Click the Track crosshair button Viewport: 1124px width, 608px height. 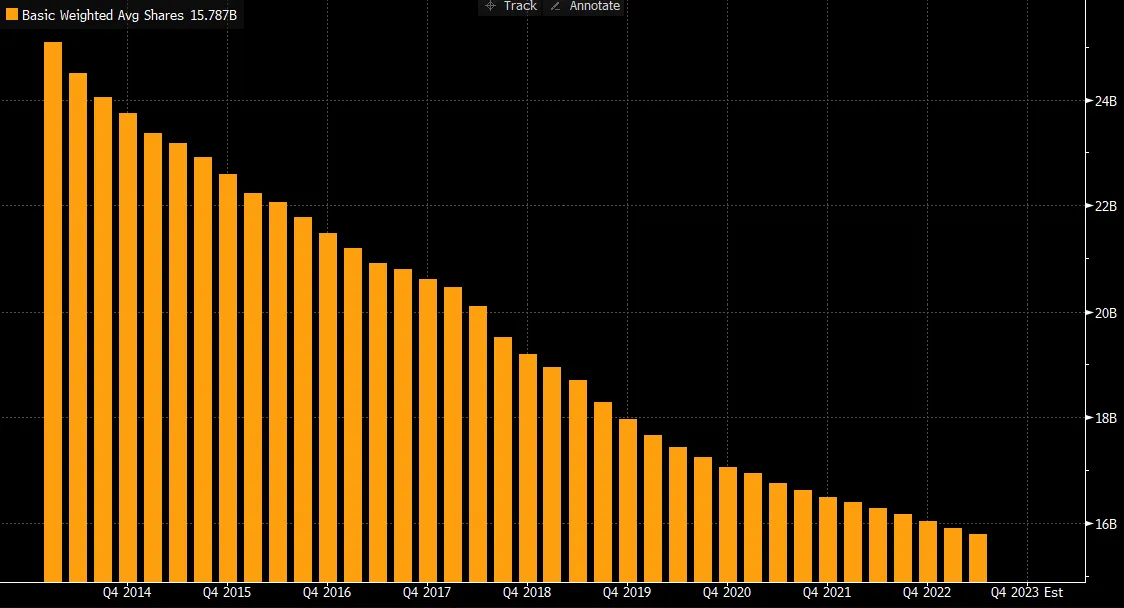pyautogui.click(x=510, y=6)
